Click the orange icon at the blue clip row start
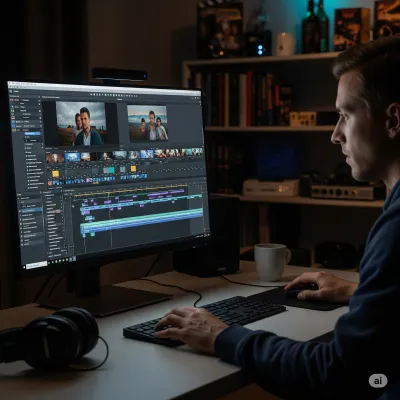 tap(50, 183)
